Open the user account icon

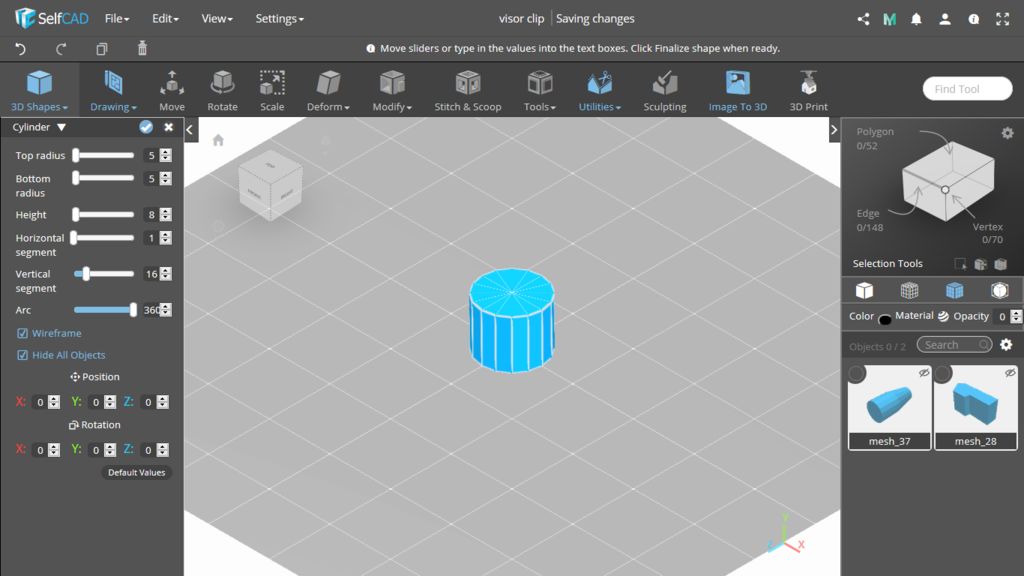[x=944, y=19]
